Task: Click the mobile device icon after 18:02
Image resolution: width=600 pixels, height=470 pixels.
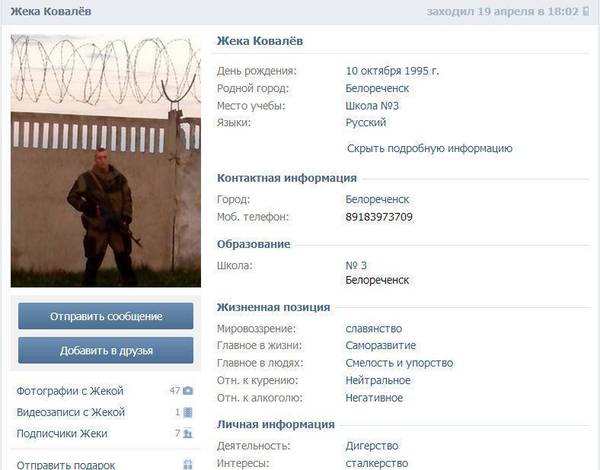Action: [x=586, y=12]
